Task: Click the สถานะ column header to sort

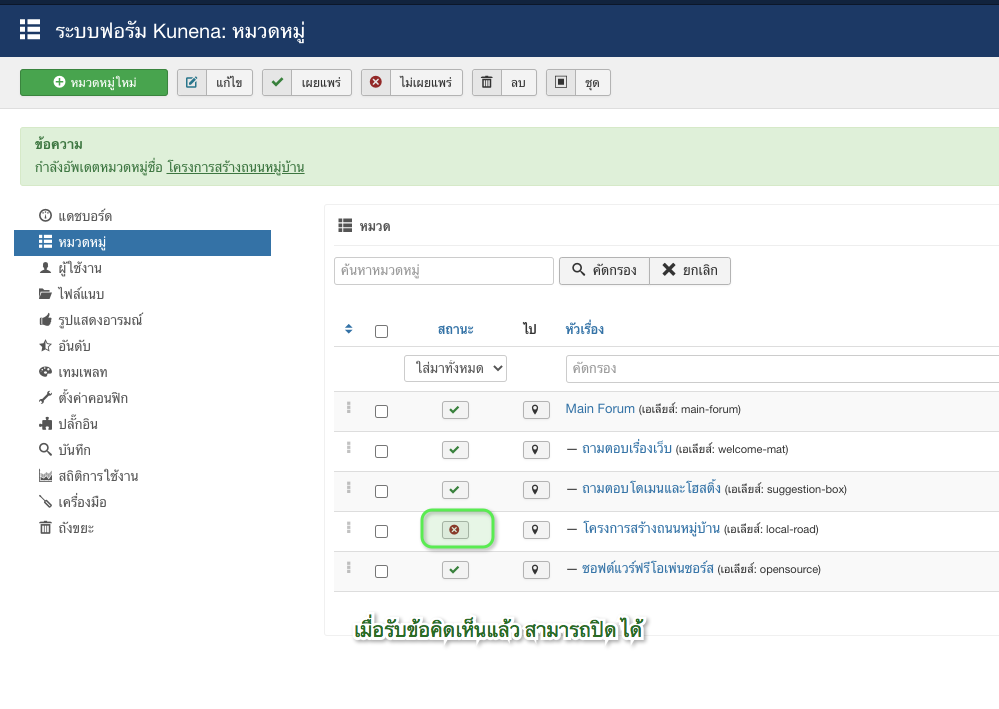Action: click(456, 329)
